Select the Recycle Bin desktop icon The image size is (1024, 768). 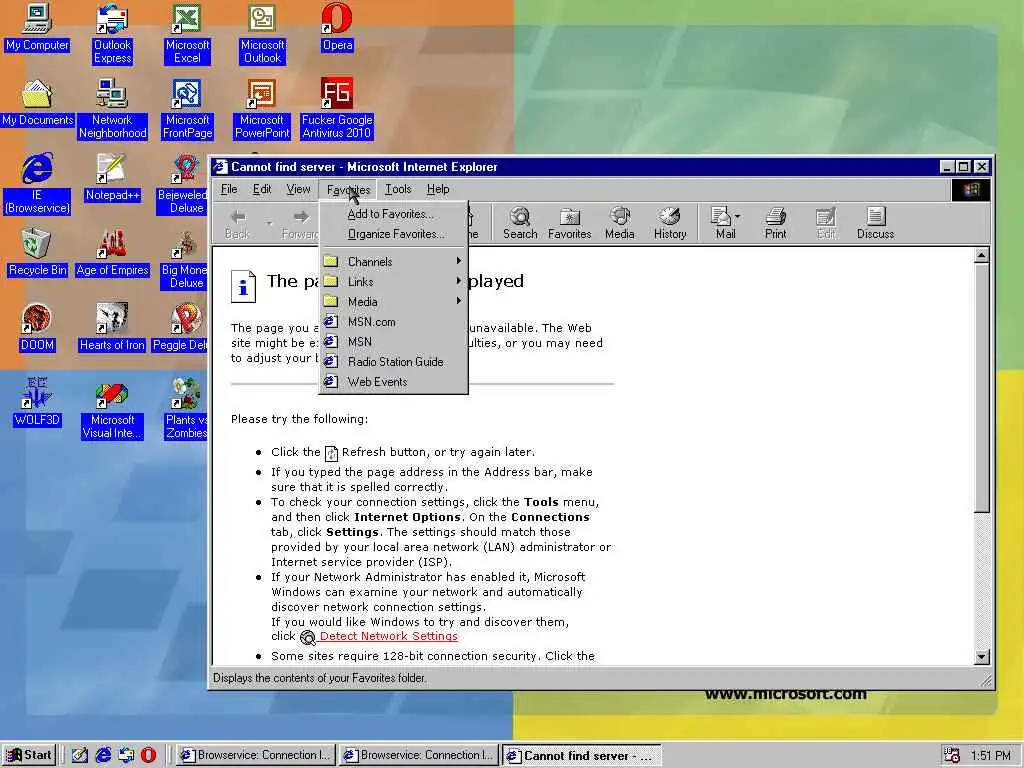pos(37,253)
